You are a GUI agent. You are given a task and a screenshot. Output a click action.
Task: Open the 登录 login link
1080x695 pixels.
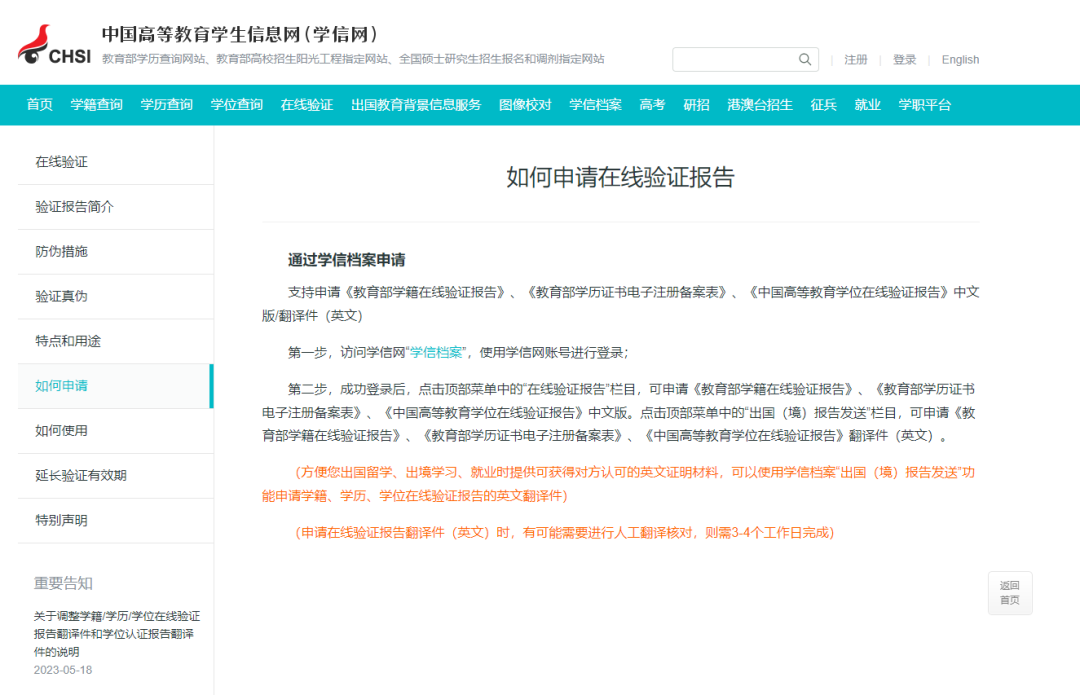point(904,60)
